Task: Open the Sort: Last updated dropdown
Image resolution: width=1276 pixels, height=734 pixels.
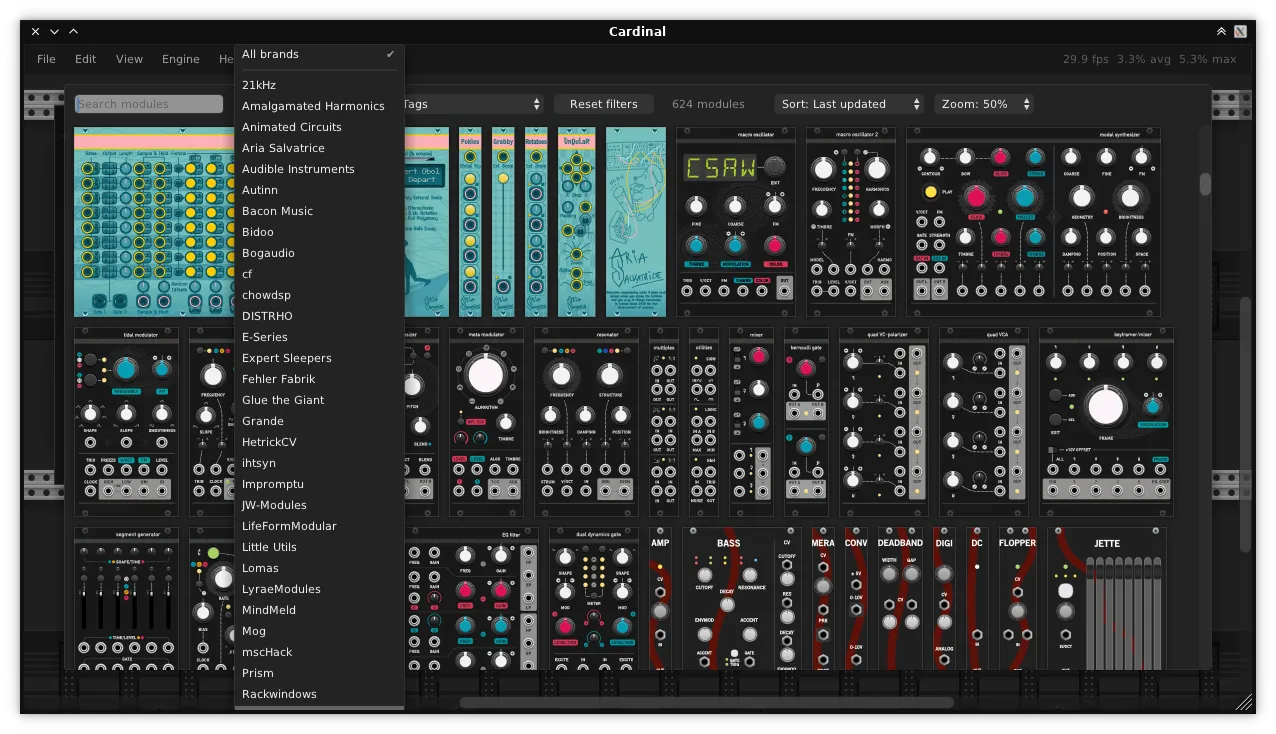Action: [850, 104]
